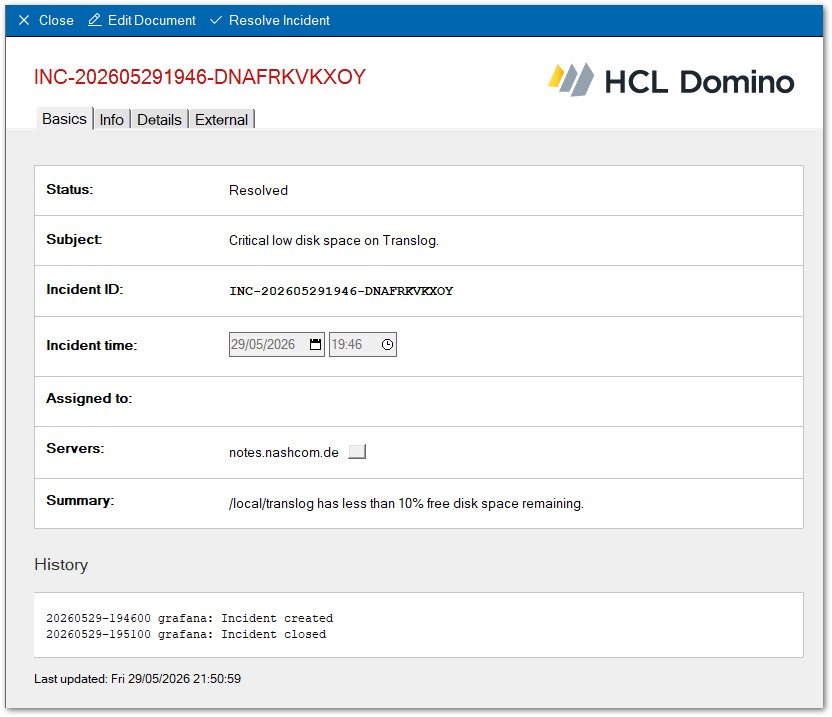Click the Servers field label
Viewport: 832px width, 717px height.
point(75,448)
